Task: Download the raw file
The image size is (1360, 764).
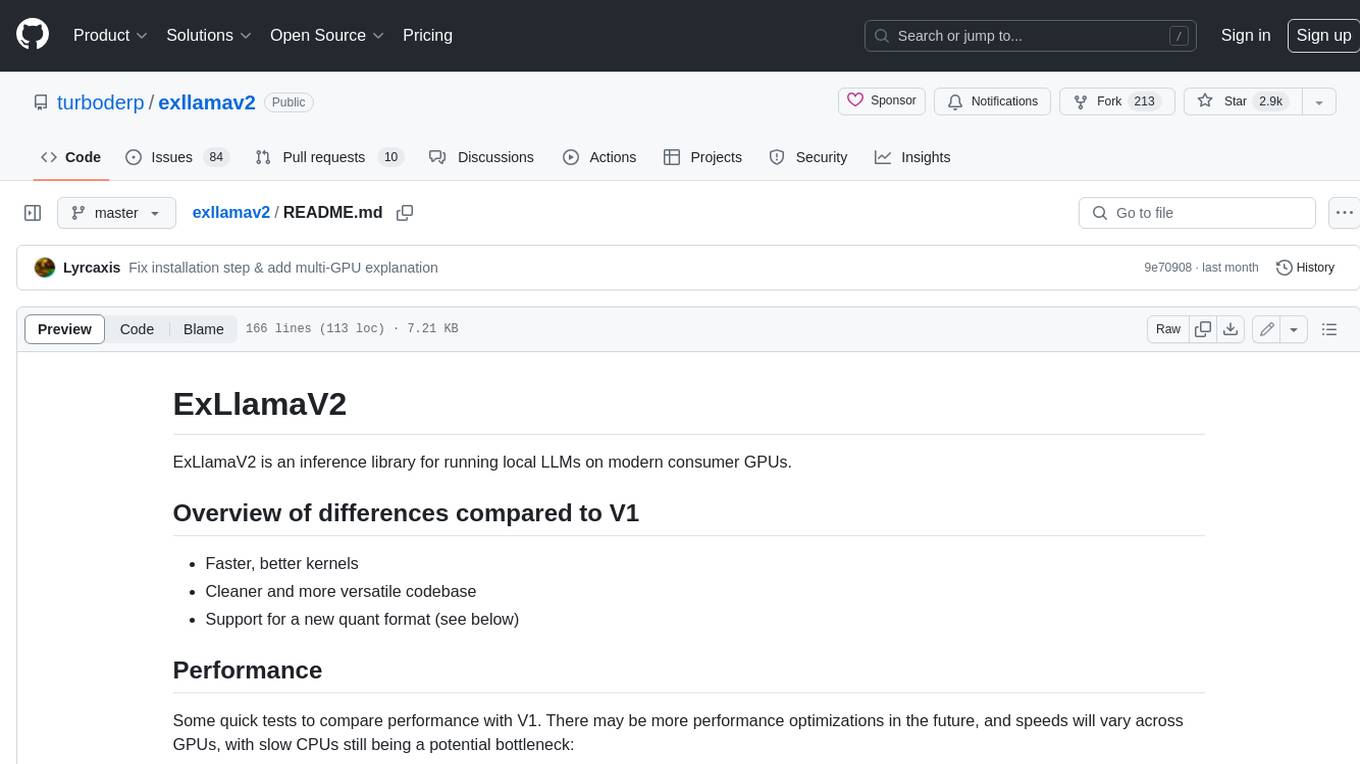Action: click(x=1231, y=329)
